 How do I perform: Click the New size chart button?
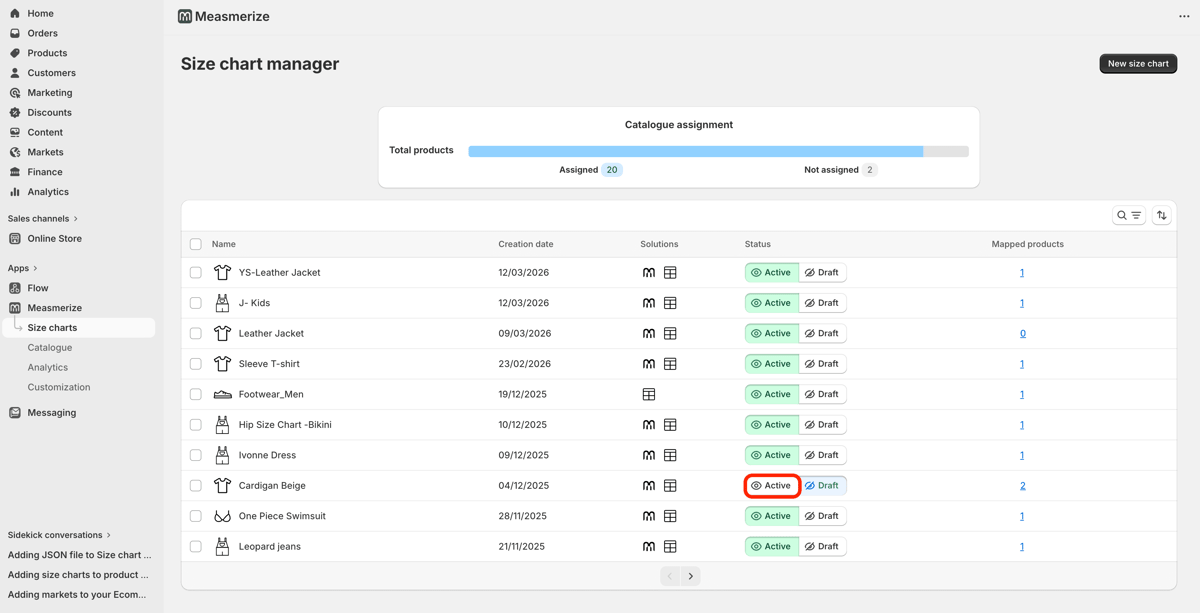coord(1138,64)
